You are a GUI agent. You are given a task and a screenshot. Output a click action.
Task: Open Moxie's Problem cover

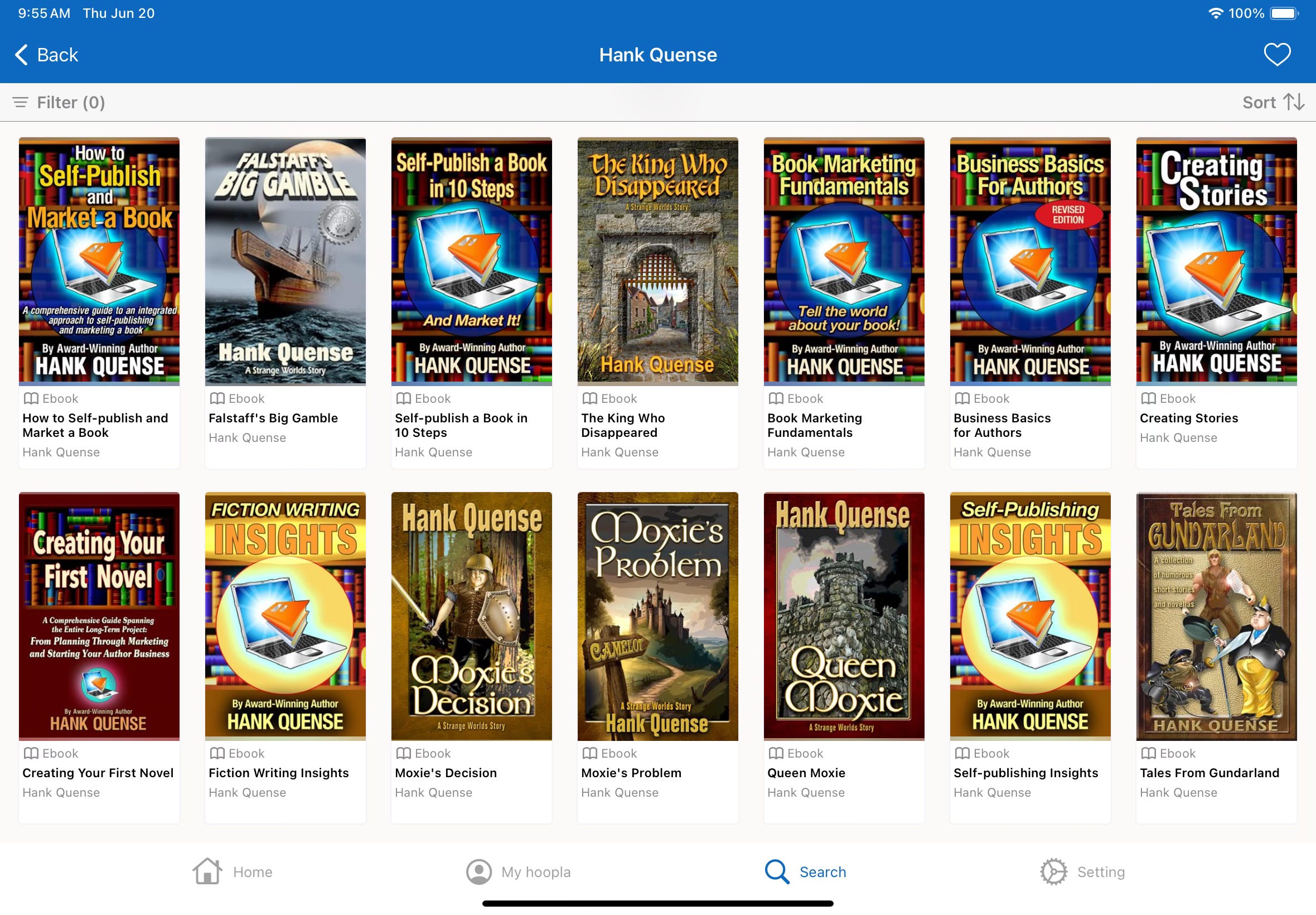(657, 617)
